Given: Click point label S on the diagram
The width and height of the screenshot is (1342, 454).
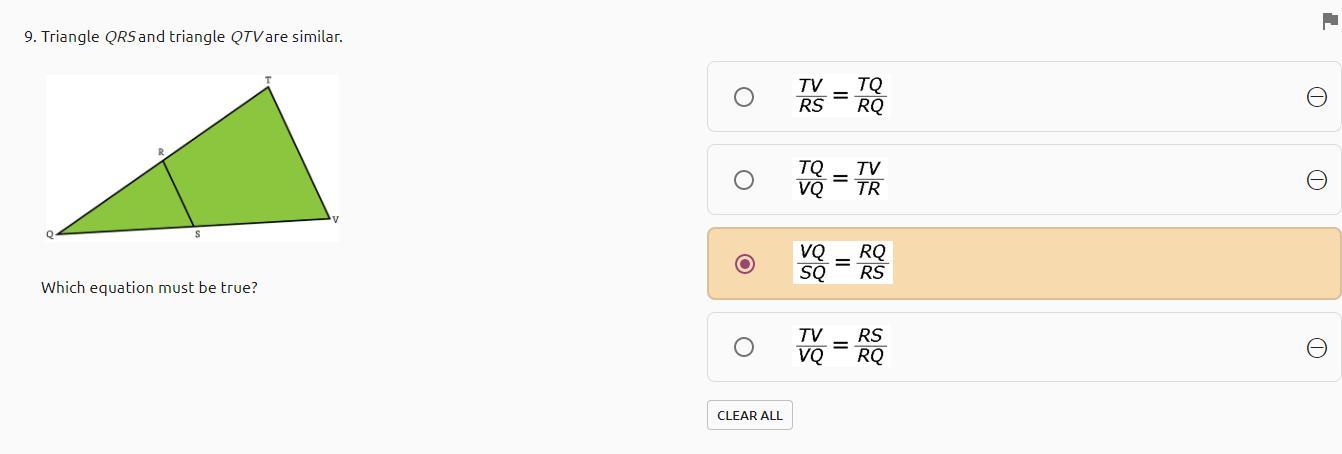Looking at the screenshot, I should [x=197, y=234].
